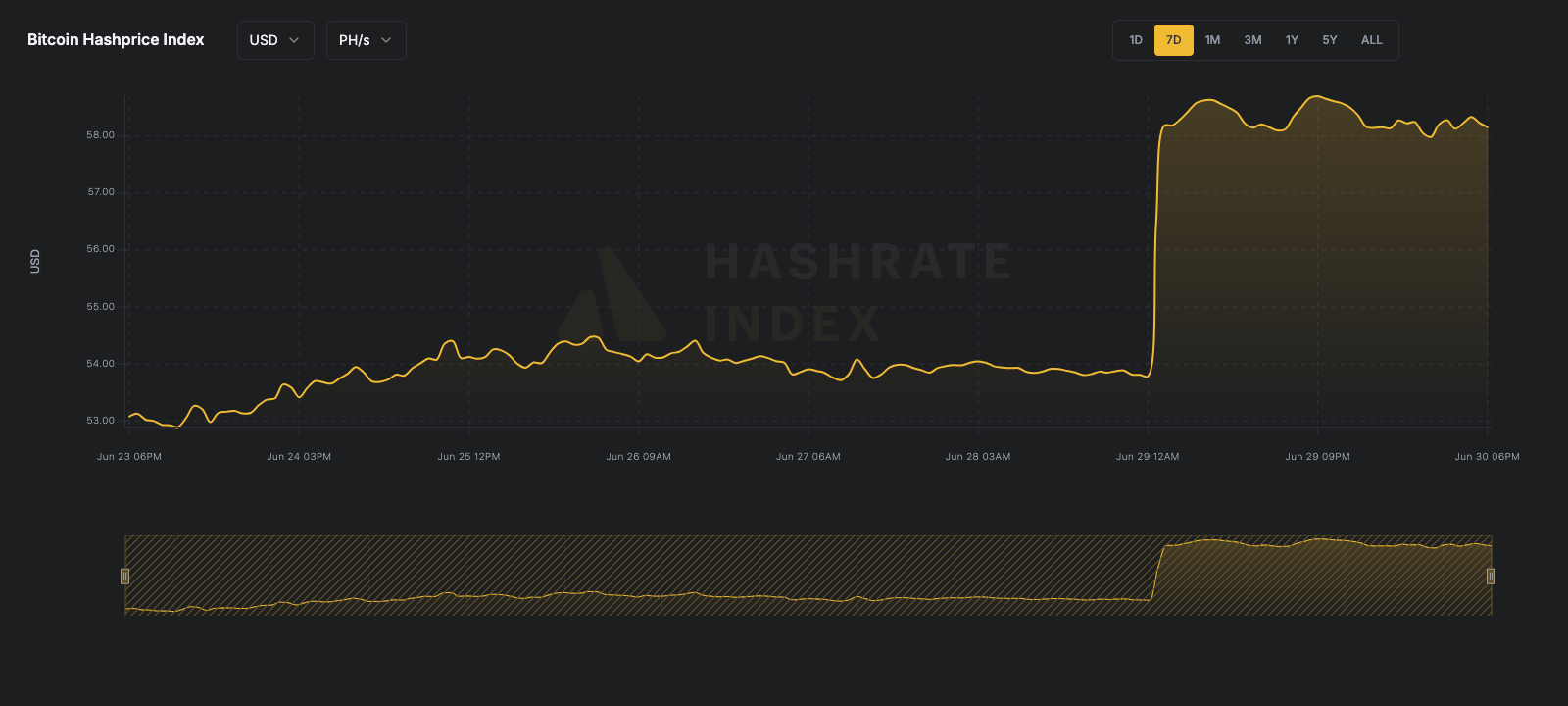Open the USD currency dropdown
The height and width of the screenshot is (706, 1568).
tap(275, 40)
